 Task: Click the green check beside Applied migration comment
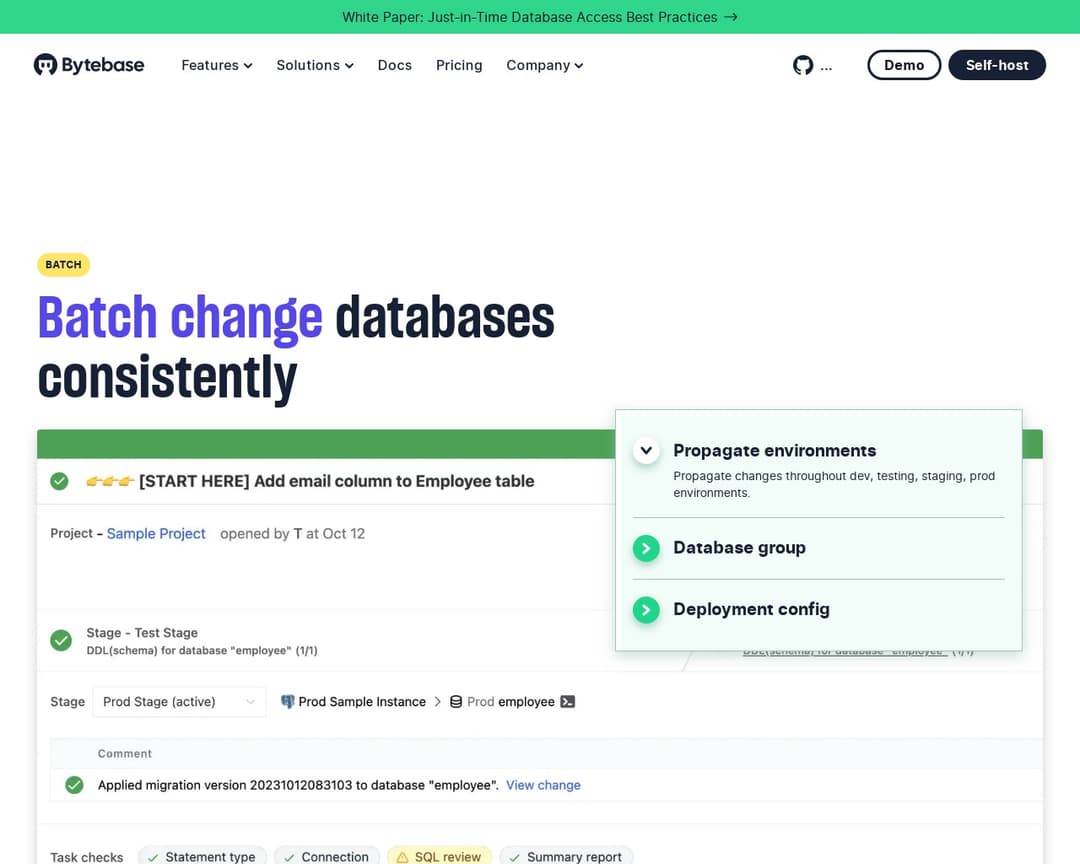[74, 785]
